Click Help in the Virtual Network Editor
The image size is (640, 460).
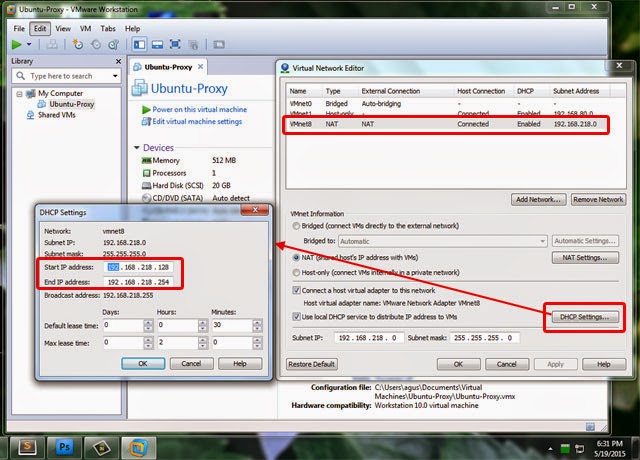coord(604,364)
